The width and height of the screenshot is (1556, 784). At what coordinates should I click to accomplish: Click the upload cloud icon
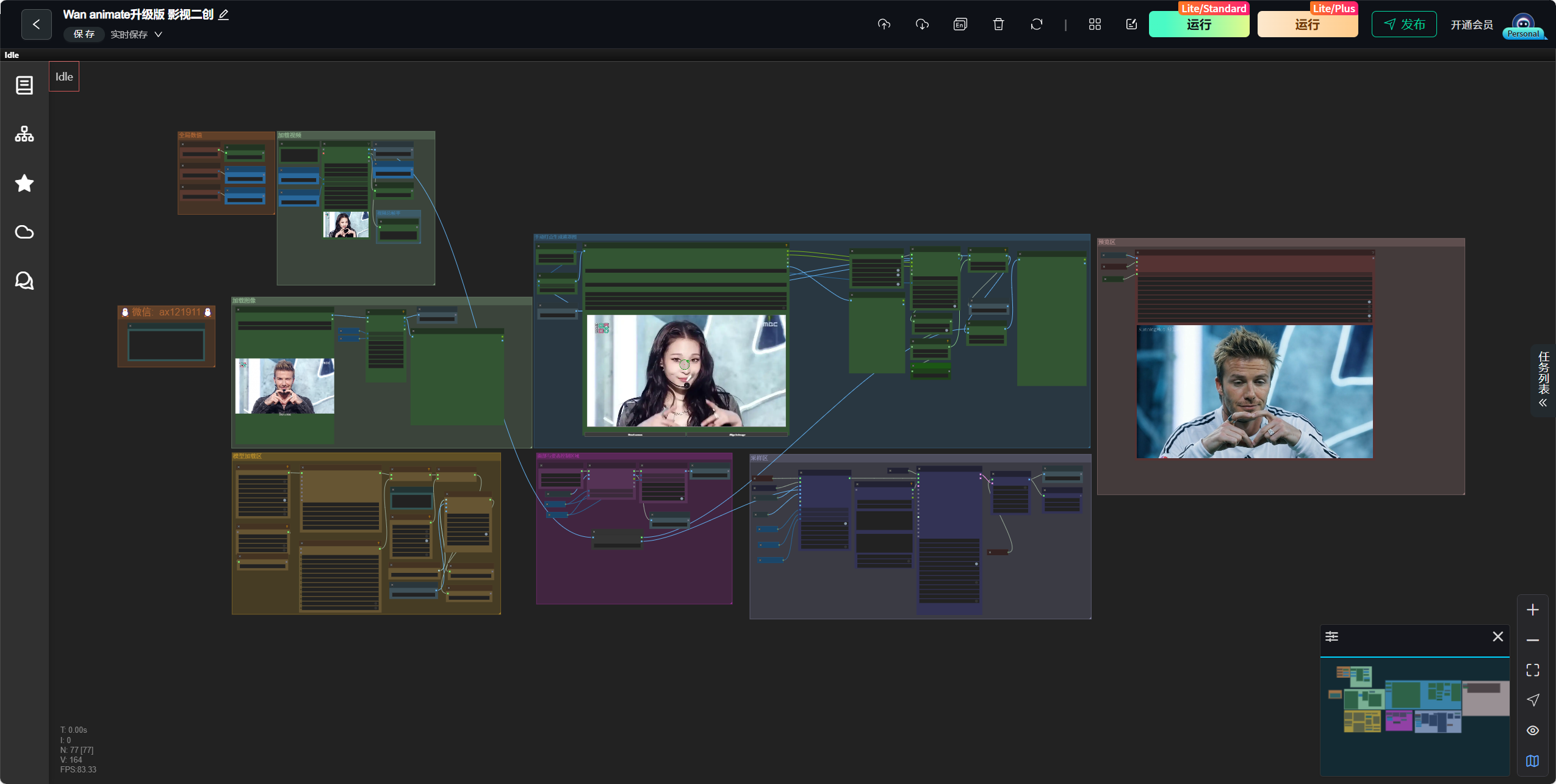coord(884,24)
